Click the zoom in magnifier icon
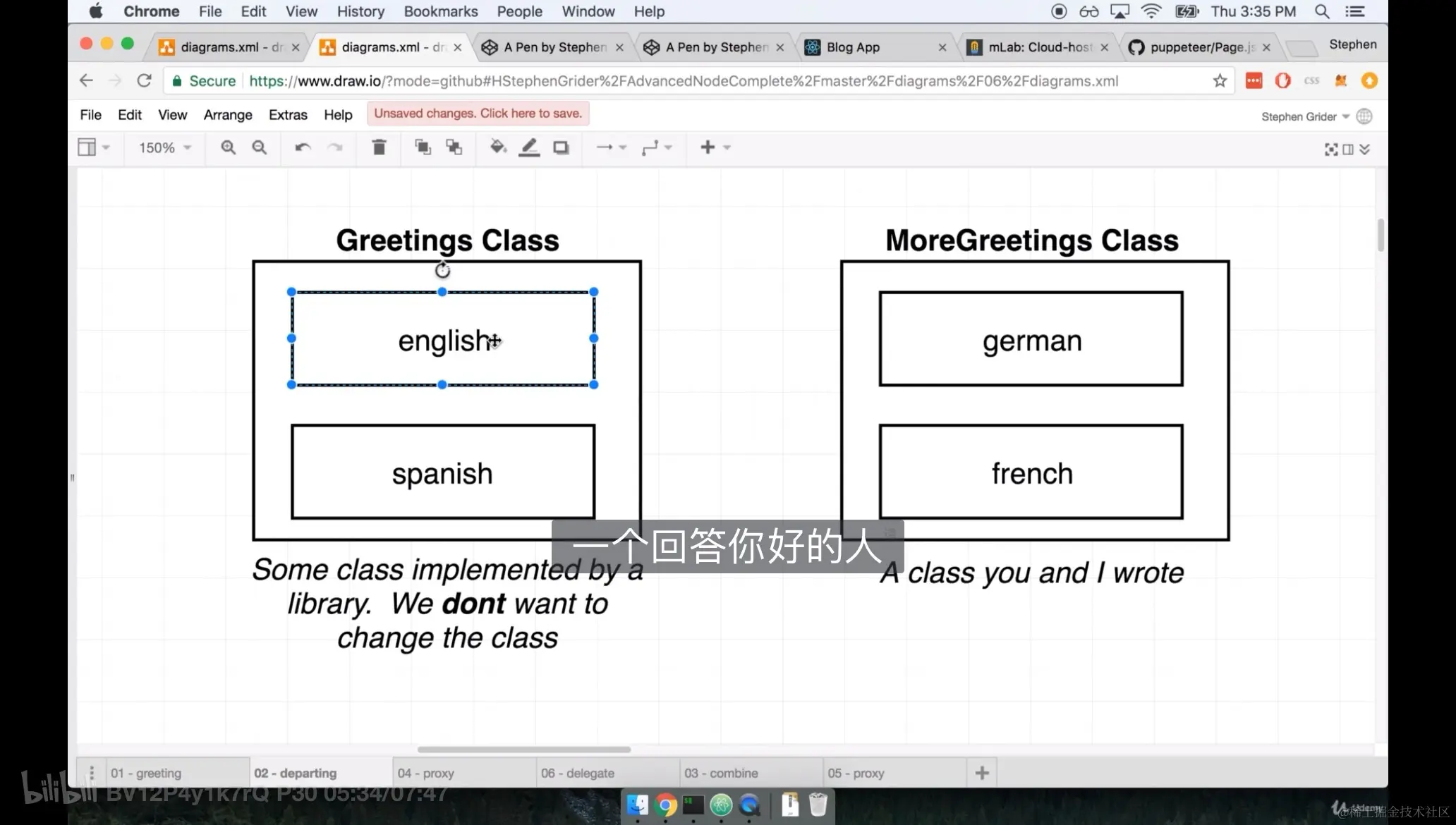 (x=228, y=147)
